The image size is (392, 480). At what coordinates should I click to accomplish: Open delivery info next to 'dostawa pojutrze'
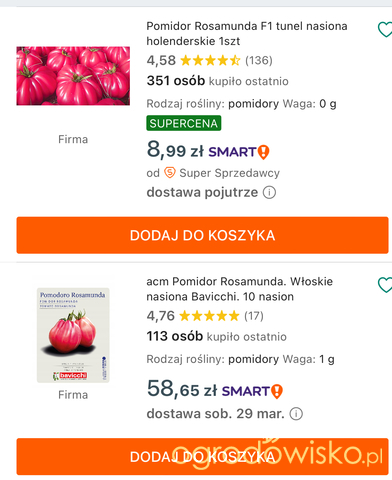tap(269, 192)
